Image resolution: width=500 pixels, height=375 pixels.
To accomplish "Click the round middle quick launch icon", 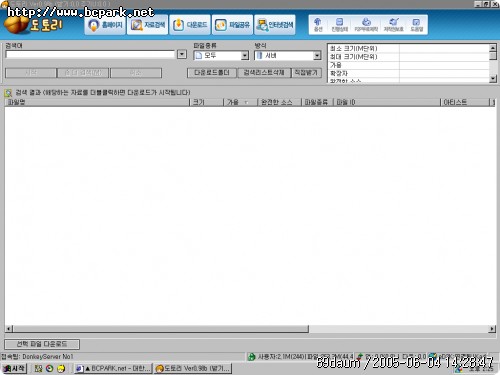I will (x=50, y=369).
